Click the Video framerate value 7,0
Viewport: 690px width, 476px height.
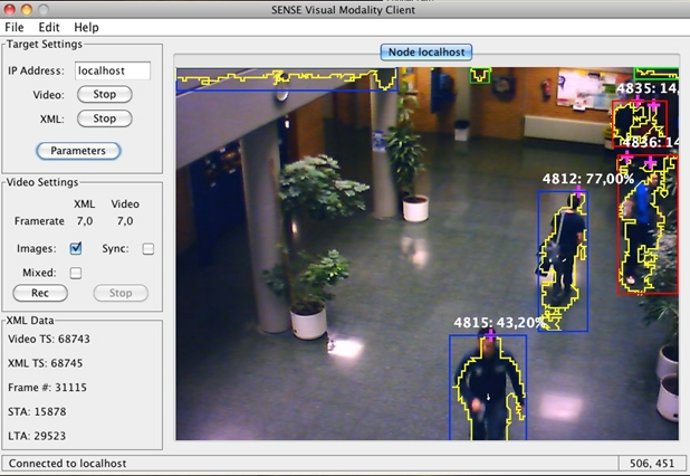coord(125,221)
